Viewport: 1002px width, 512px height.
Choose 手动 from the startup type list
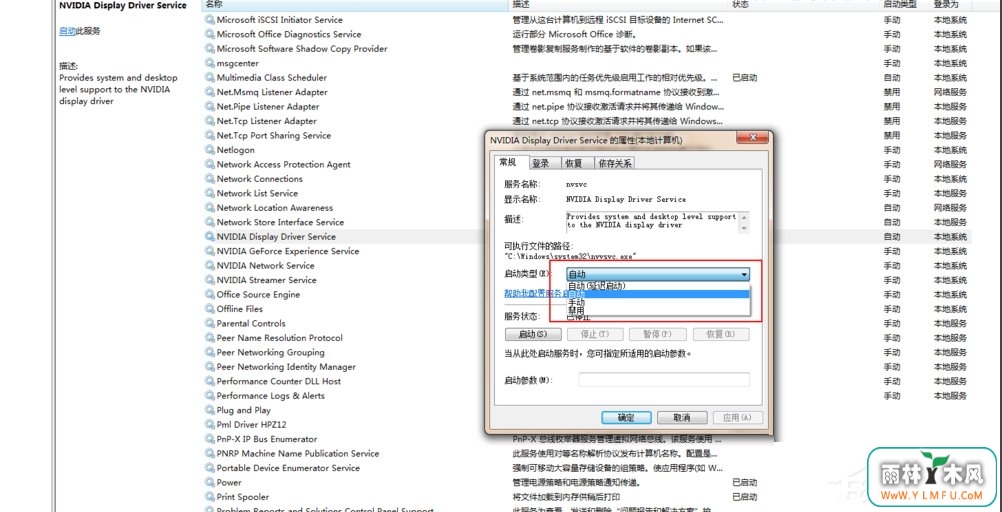point(658,302)
